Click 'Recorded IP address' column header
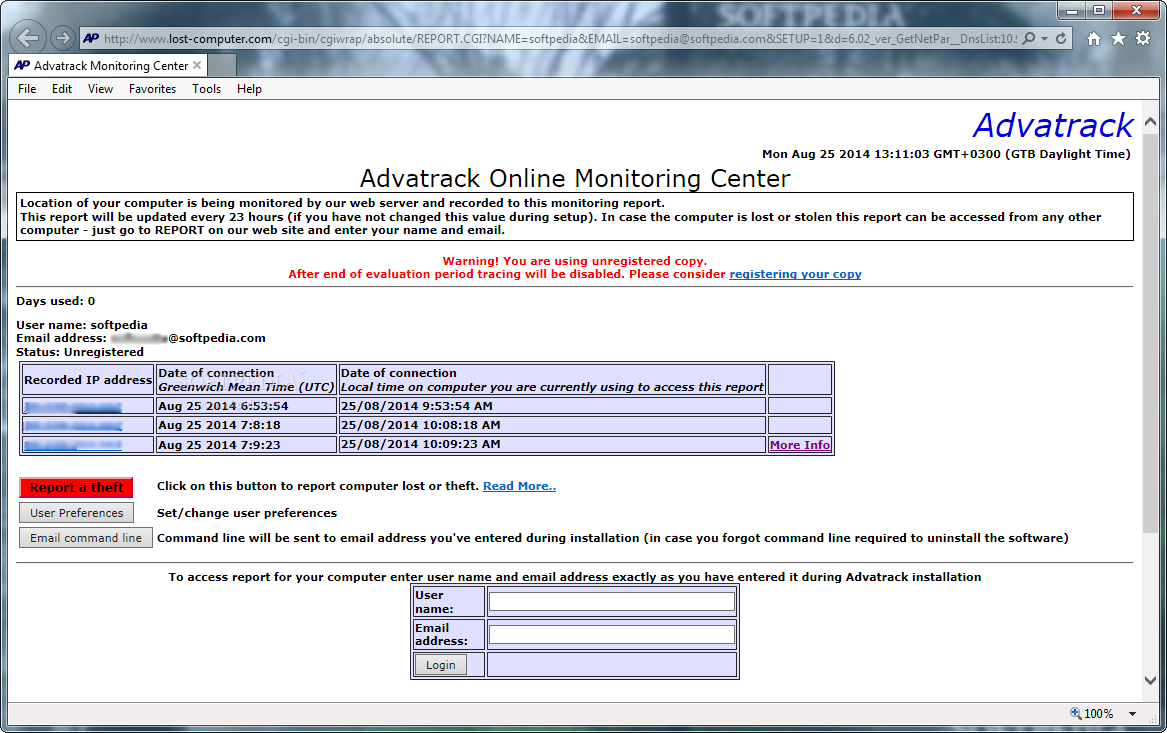 88,380
